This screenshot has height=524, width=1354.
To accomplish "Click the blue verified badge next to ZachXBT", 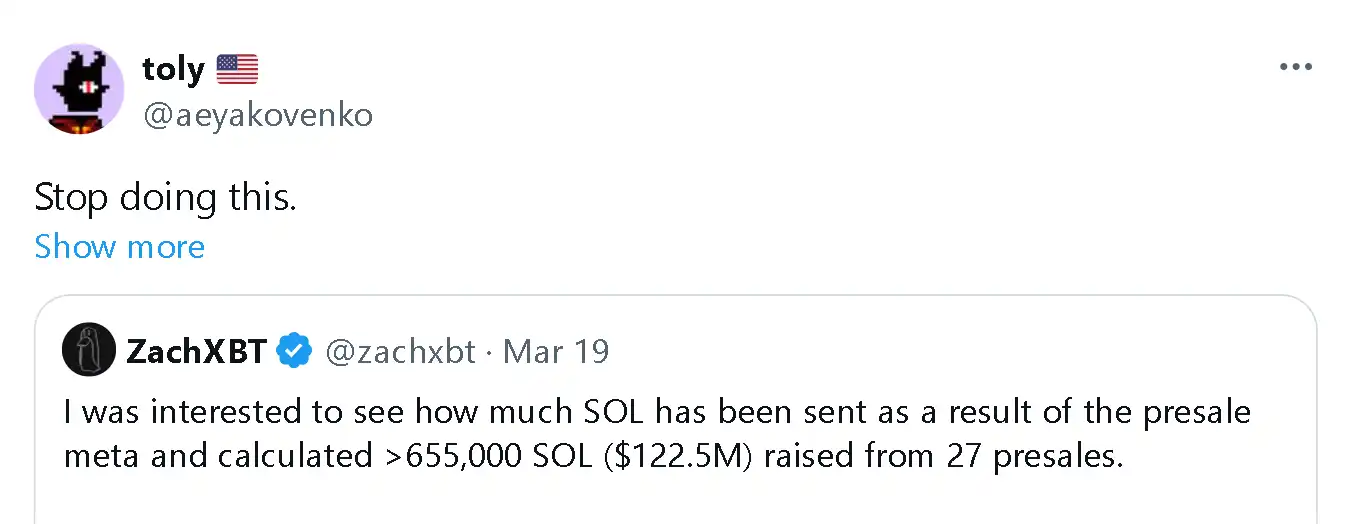I will coord(294,352).
